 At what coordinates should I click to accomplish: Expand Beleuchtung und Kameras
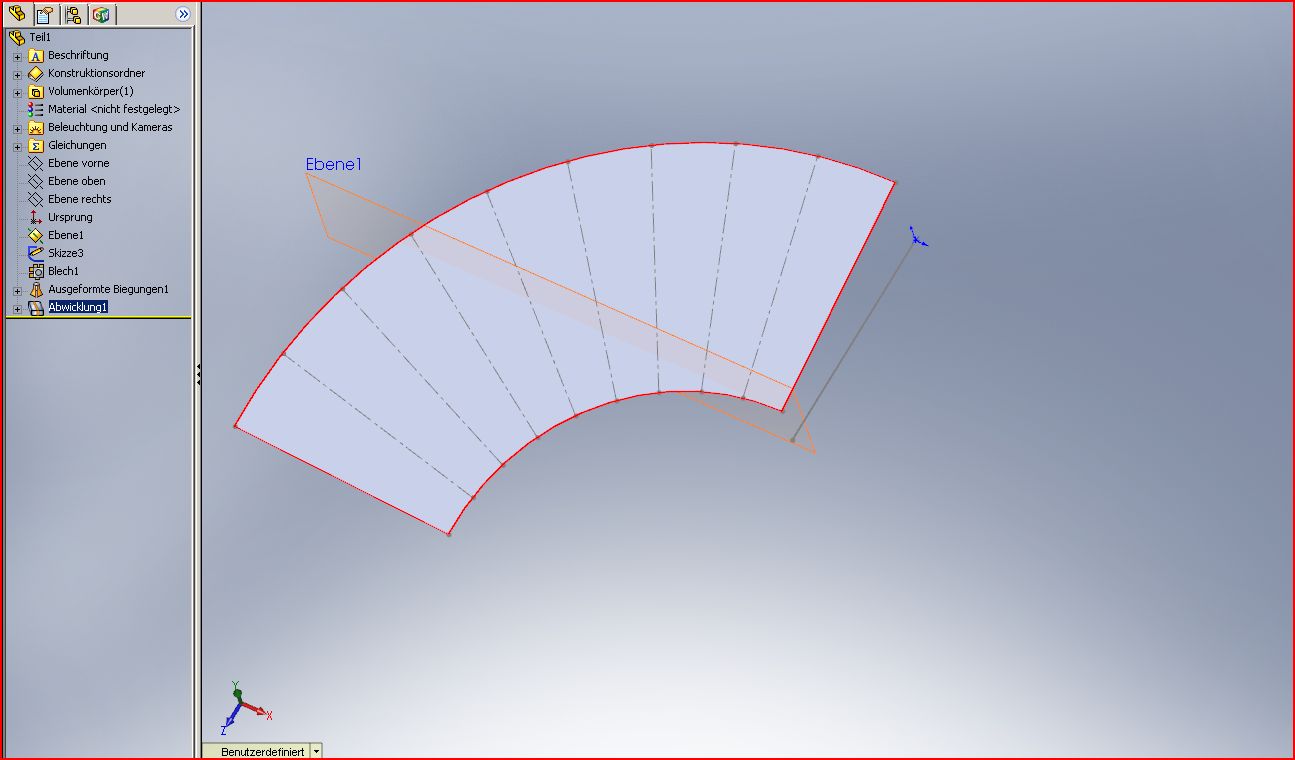pyautogui.click(x=17, y=128)
